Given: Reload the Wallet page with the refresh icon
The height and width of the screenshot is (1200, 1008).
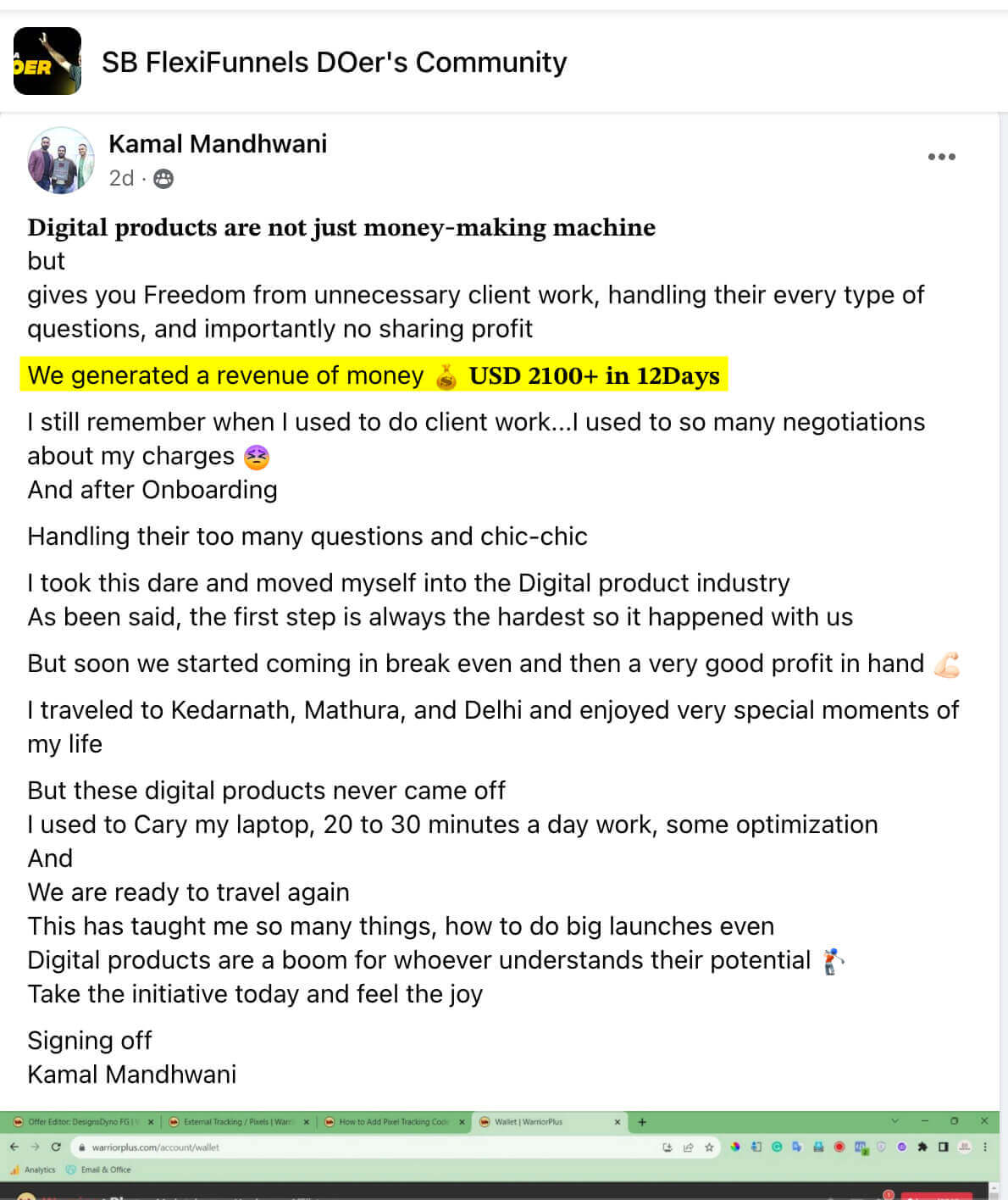Looking at the screenshot, I should [55, 1147].
